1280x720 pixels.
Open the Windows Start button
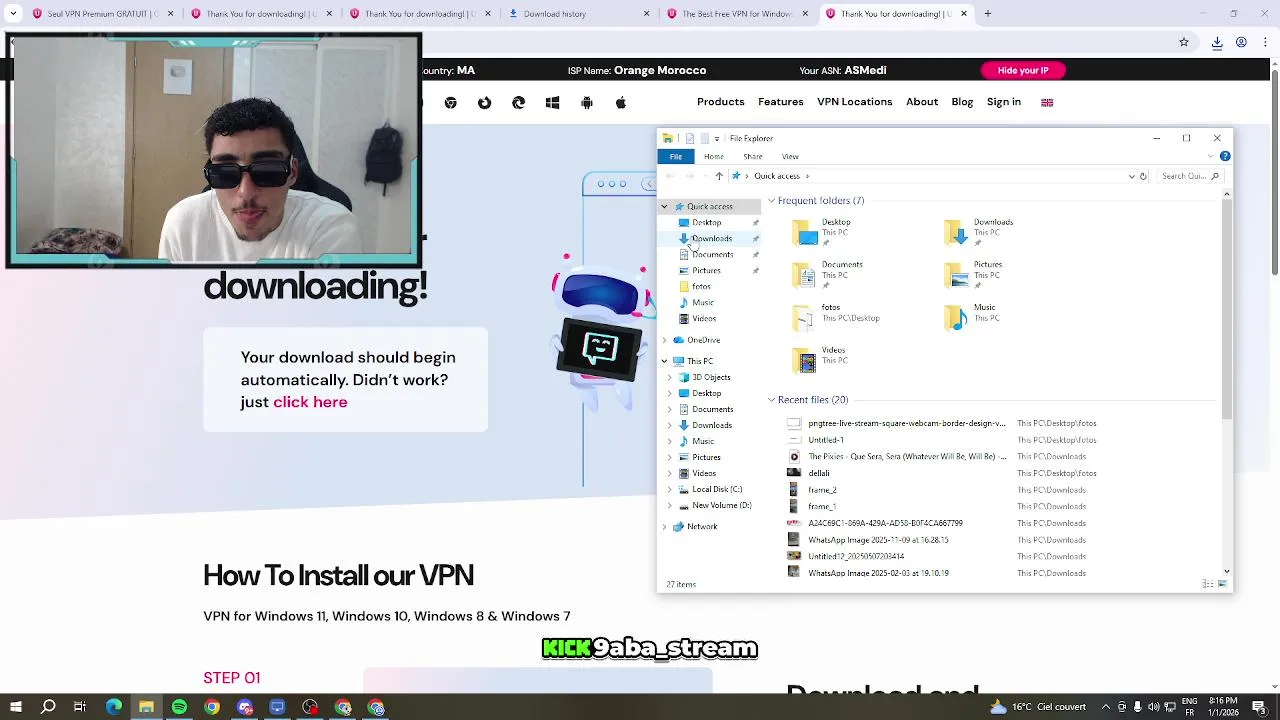16,707
